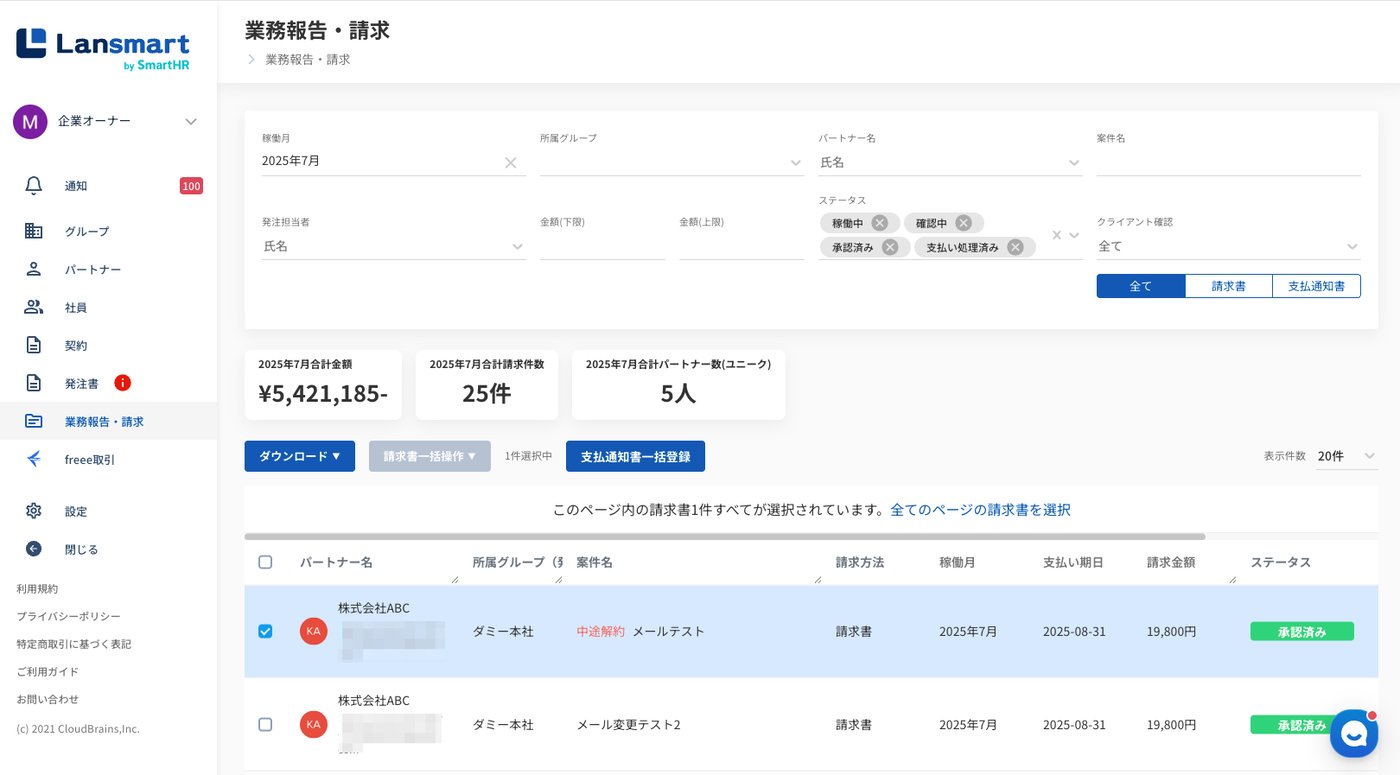
Task: Remove the 支払い処理済み status chip
Action: [x=1015, y=247]
